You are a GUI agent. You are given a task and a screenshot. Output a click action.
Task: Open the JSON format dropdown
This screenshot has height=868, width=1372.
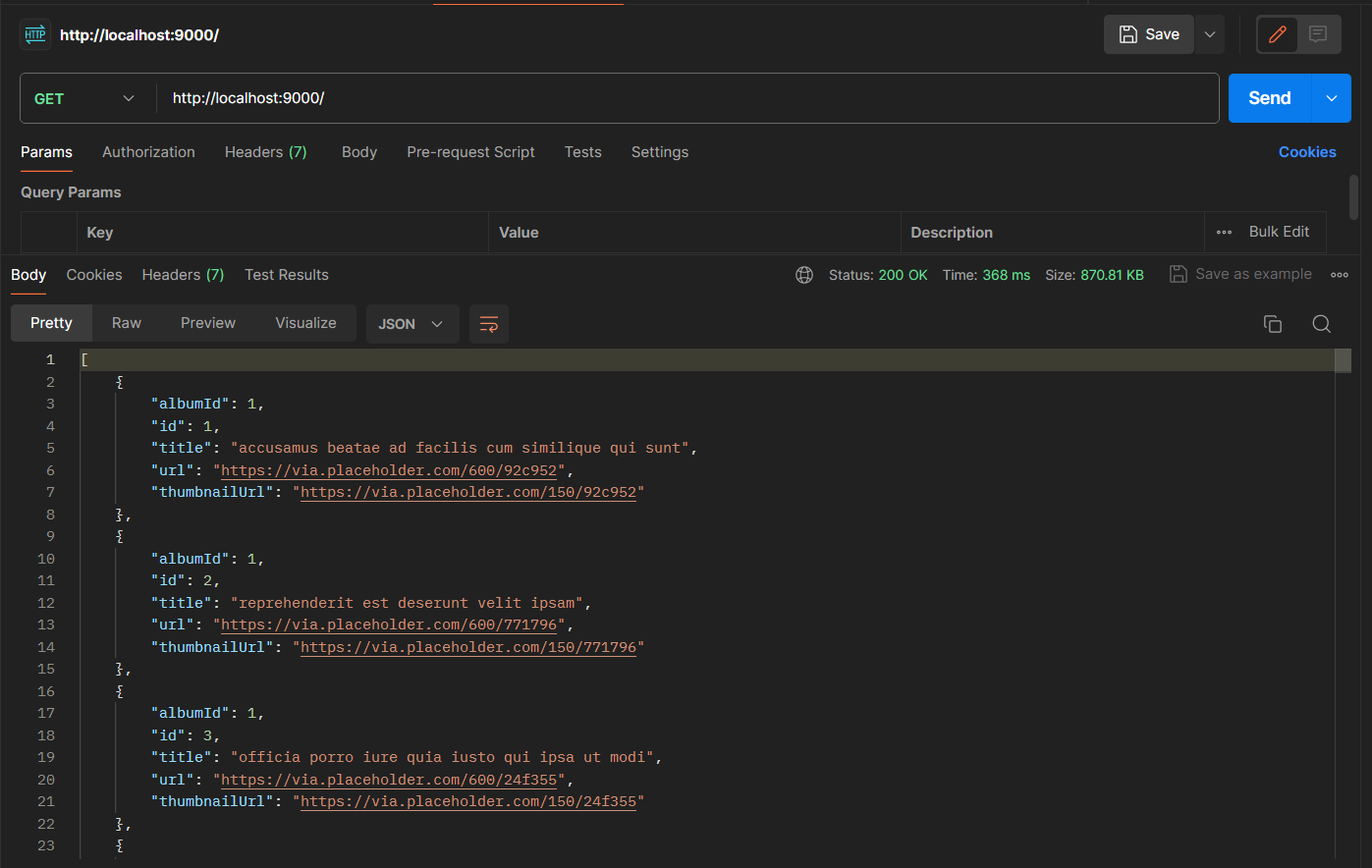tap(412, 323)
